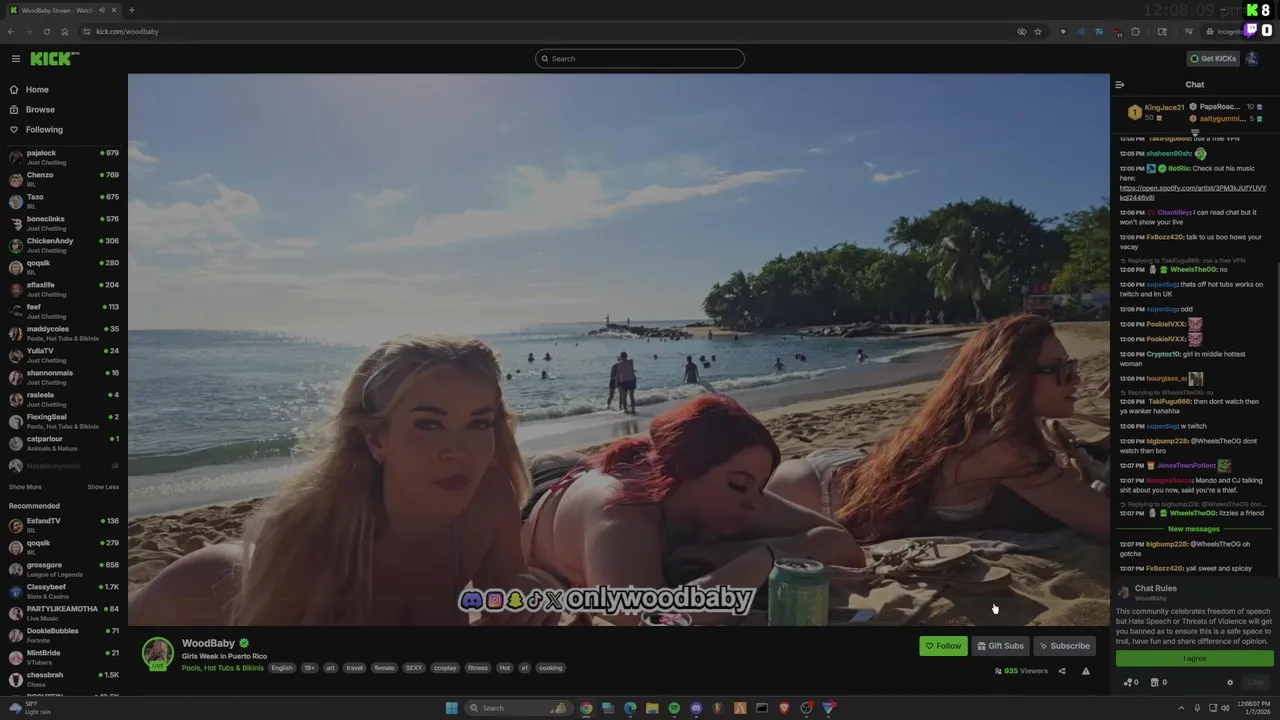
Task: Click the Incognito indicator in toolbar
Action: click(1223, 32)
